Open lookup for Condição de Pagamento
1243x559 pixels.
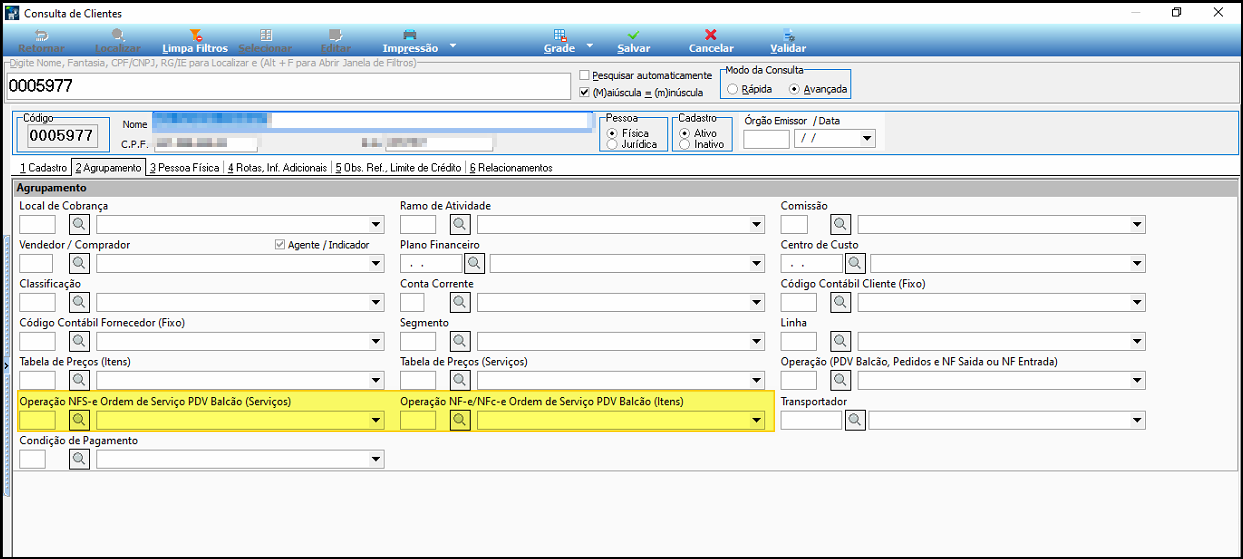(79, 459)
